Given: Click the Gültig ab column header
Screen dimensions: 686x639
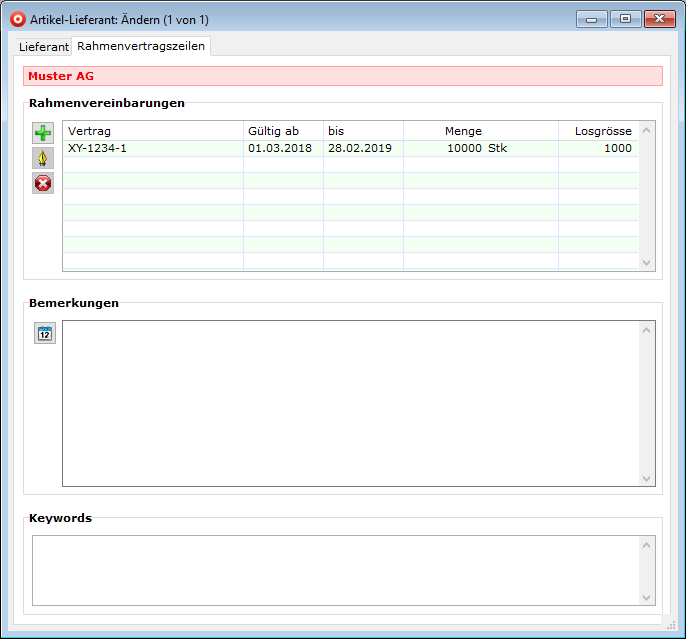Looking at the screenshot, I should [x=282, y=131].
